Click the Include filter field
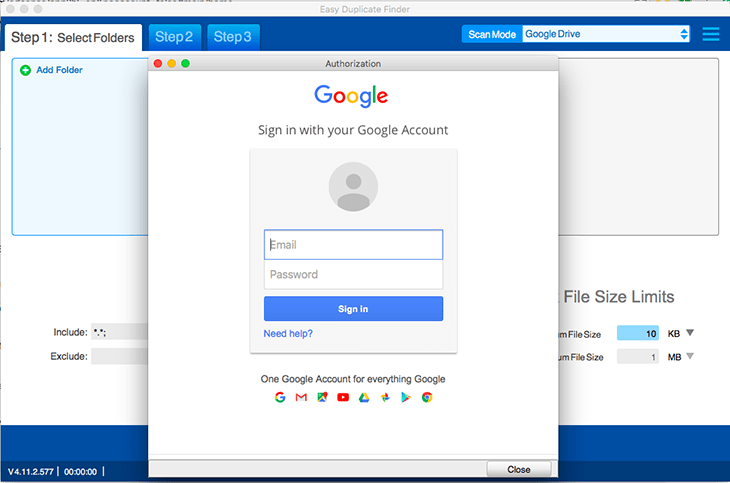 [x=119, y=332]
